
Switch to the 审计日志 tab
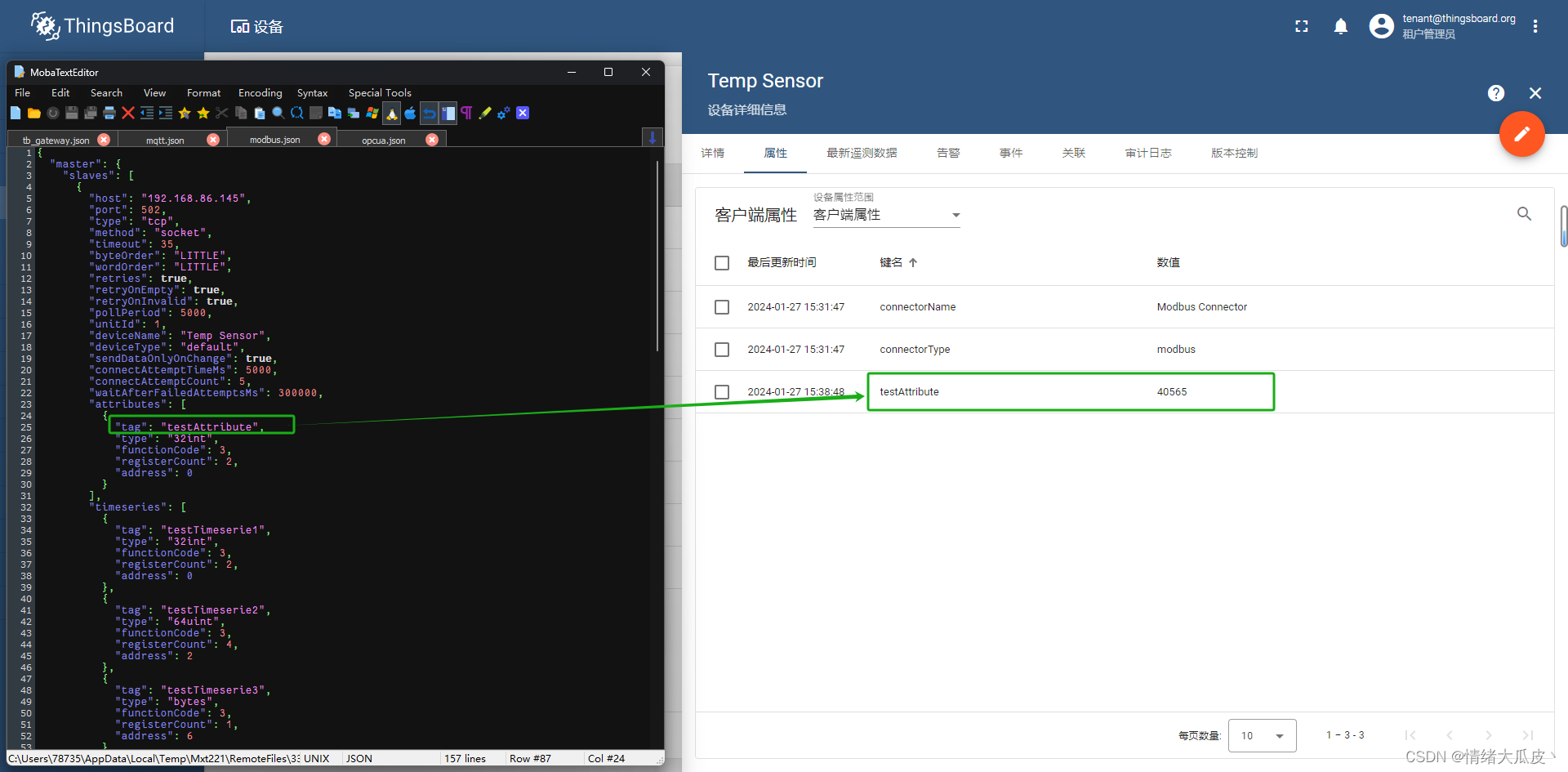click(1148, 153)
